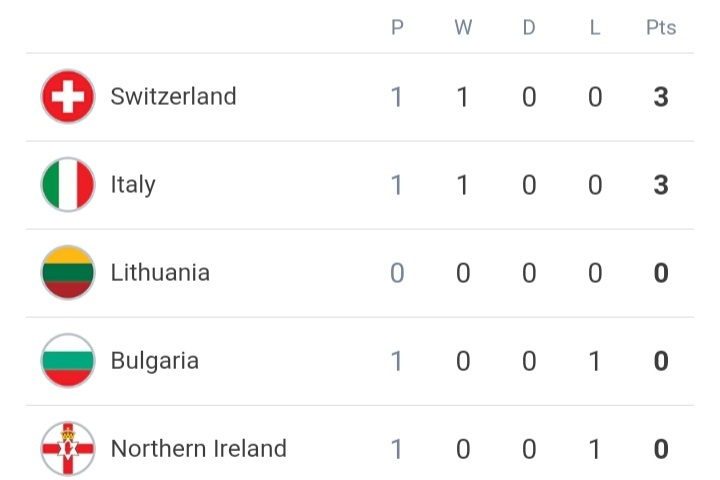Screen dimensions: 720x480
Task: Click the Northern Ireland flag icon
Action: coord(68,449)
